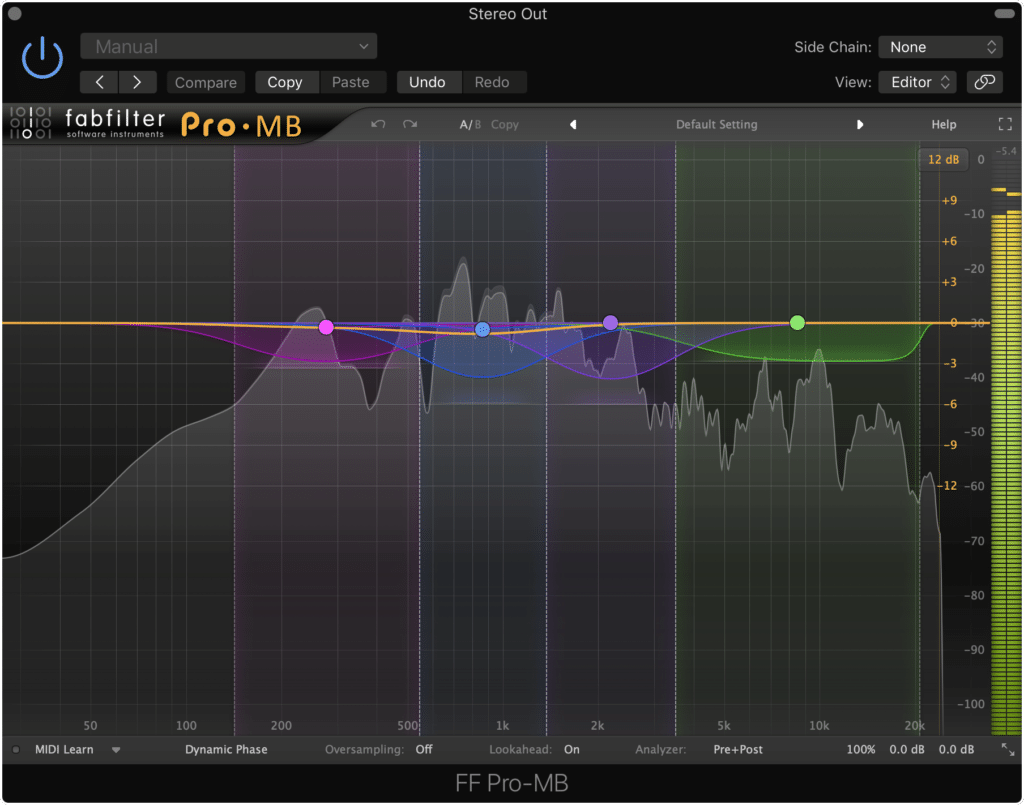The image size is (1024, 805).
Task: Click the 12 dB display range button
Action: pyautogui.click(x=943, y=159)
